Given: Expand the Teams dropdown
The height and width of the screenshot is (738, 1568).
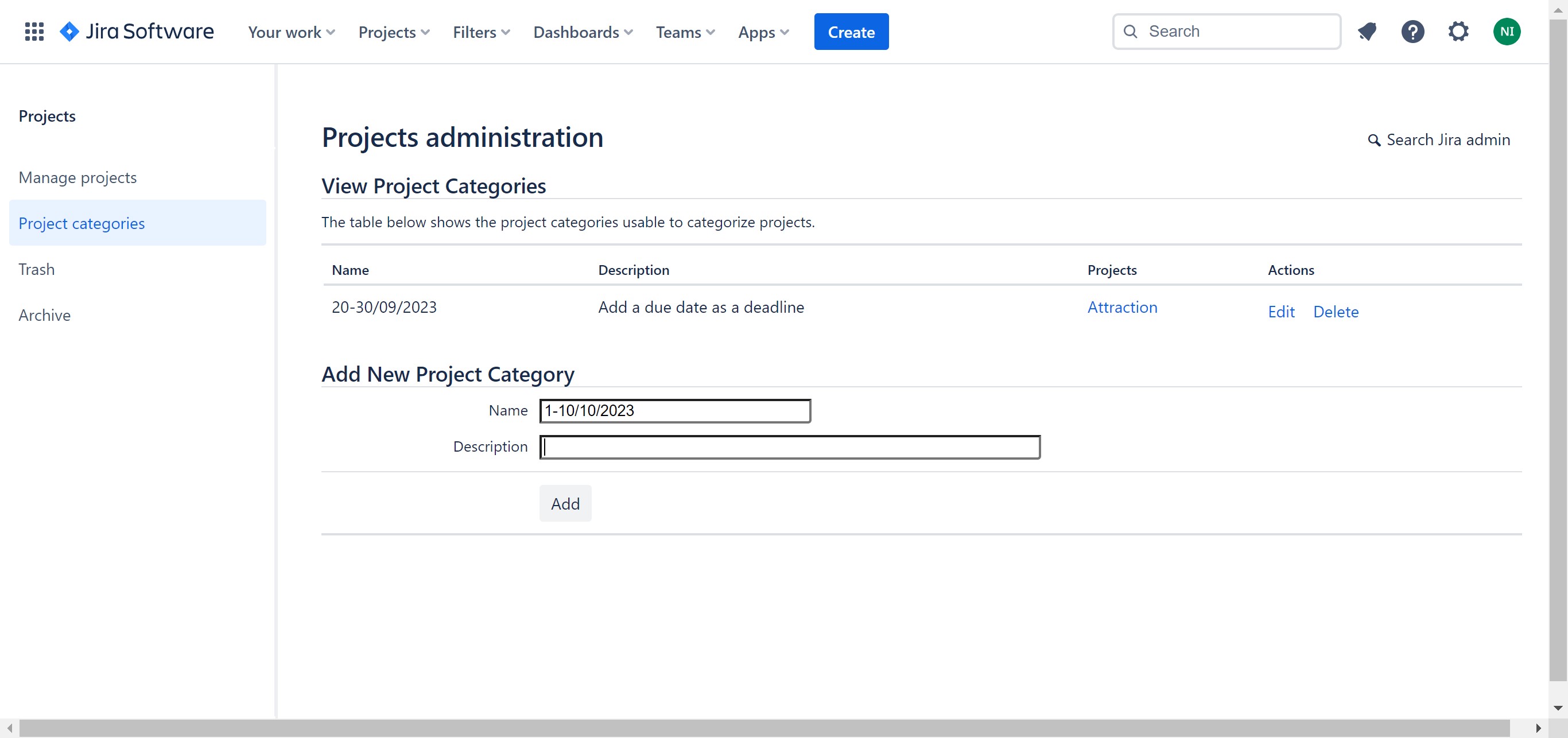Looking at the screenshot, I should click(x=685, y=32).
